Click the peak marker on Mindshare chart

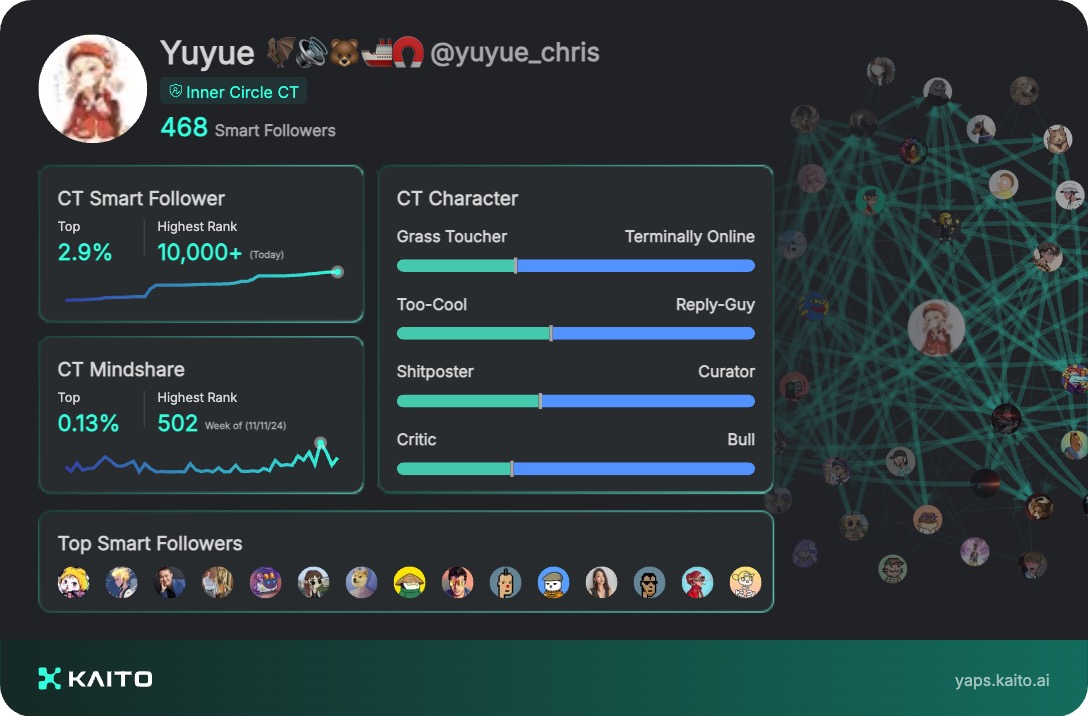(x=321, y=442)
